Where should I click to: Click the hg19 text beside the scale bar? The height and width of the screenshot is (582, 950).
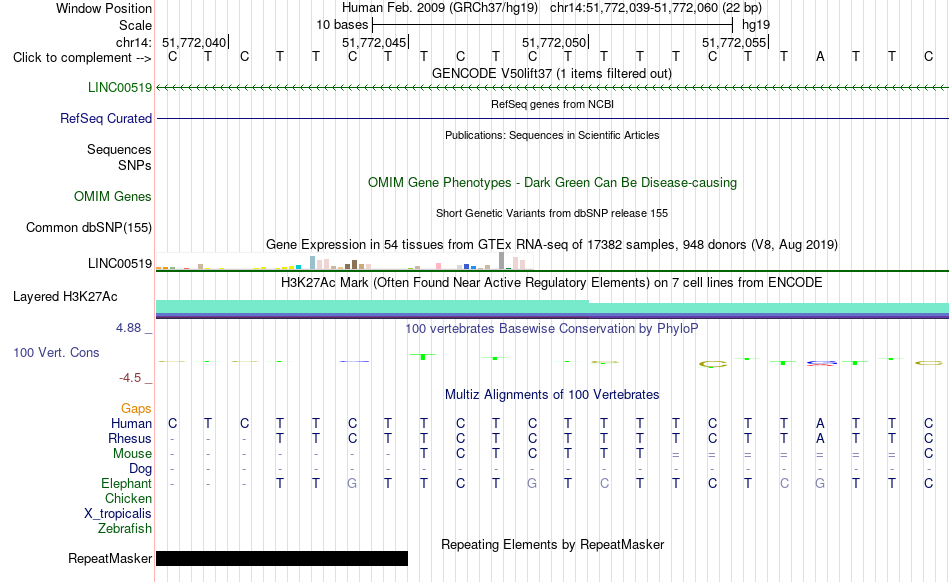click(756, 25)
